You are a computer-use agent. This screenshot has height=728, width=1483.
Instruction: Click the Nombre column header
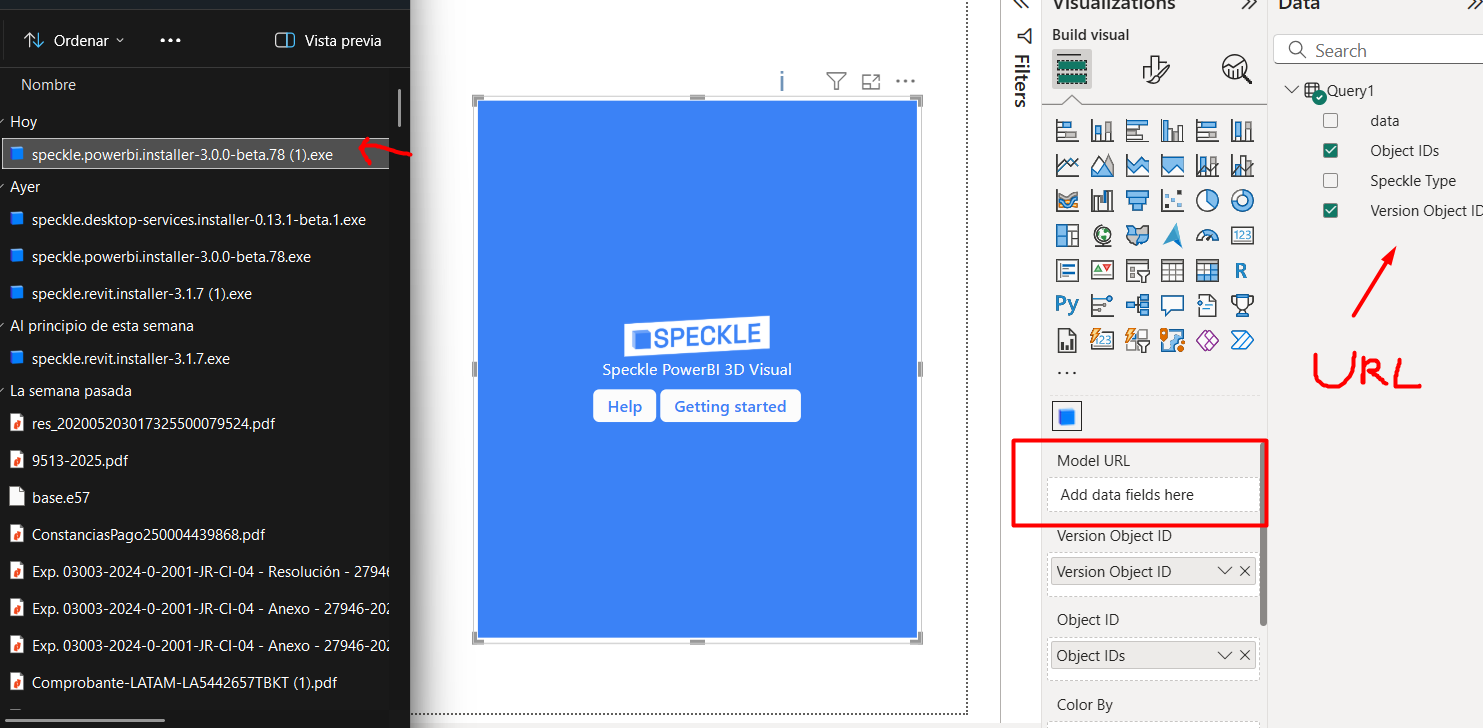click(x=48, y=85)
